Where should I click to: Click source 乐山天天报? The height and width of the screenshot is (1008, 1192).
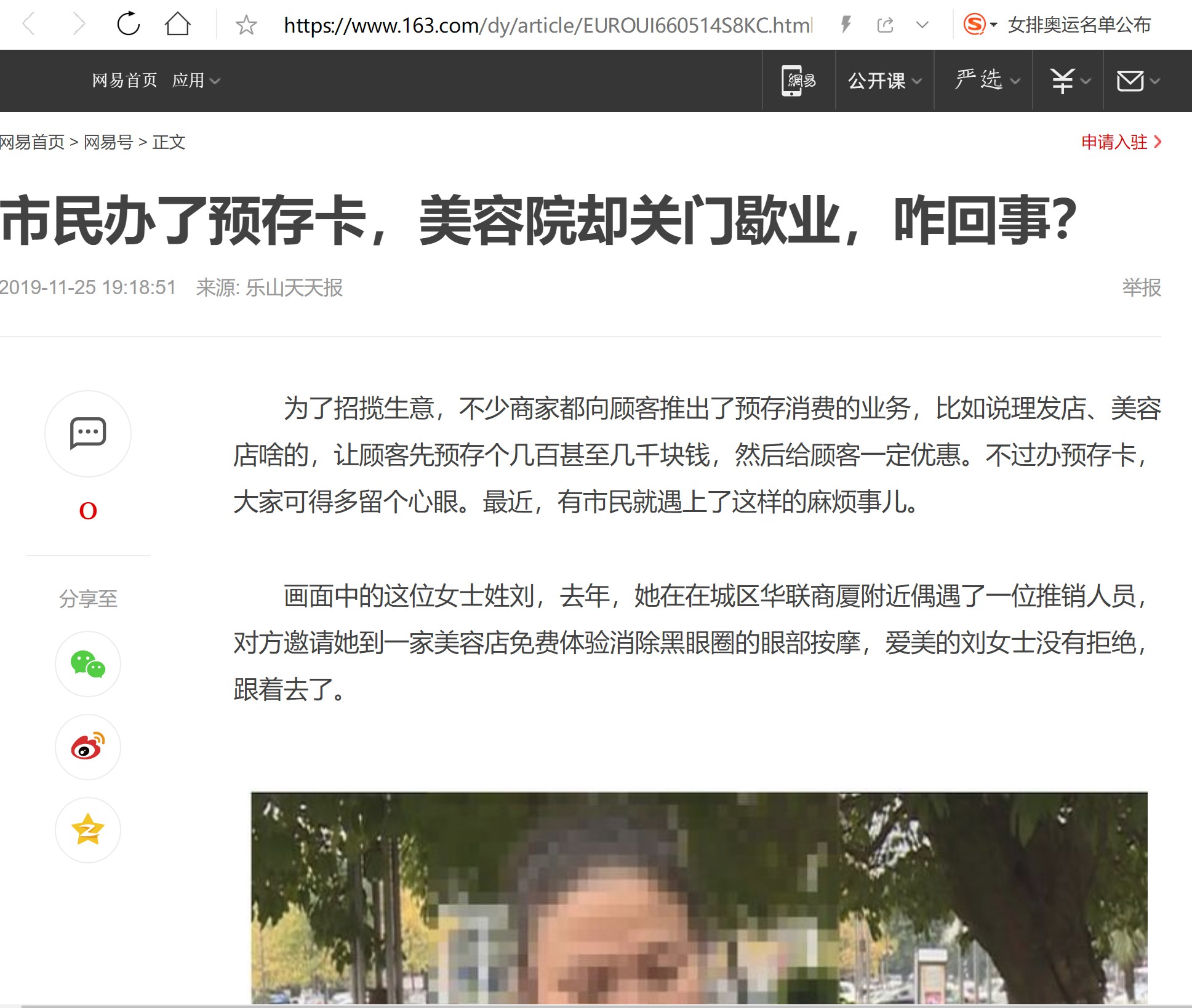tap(294, 287)
